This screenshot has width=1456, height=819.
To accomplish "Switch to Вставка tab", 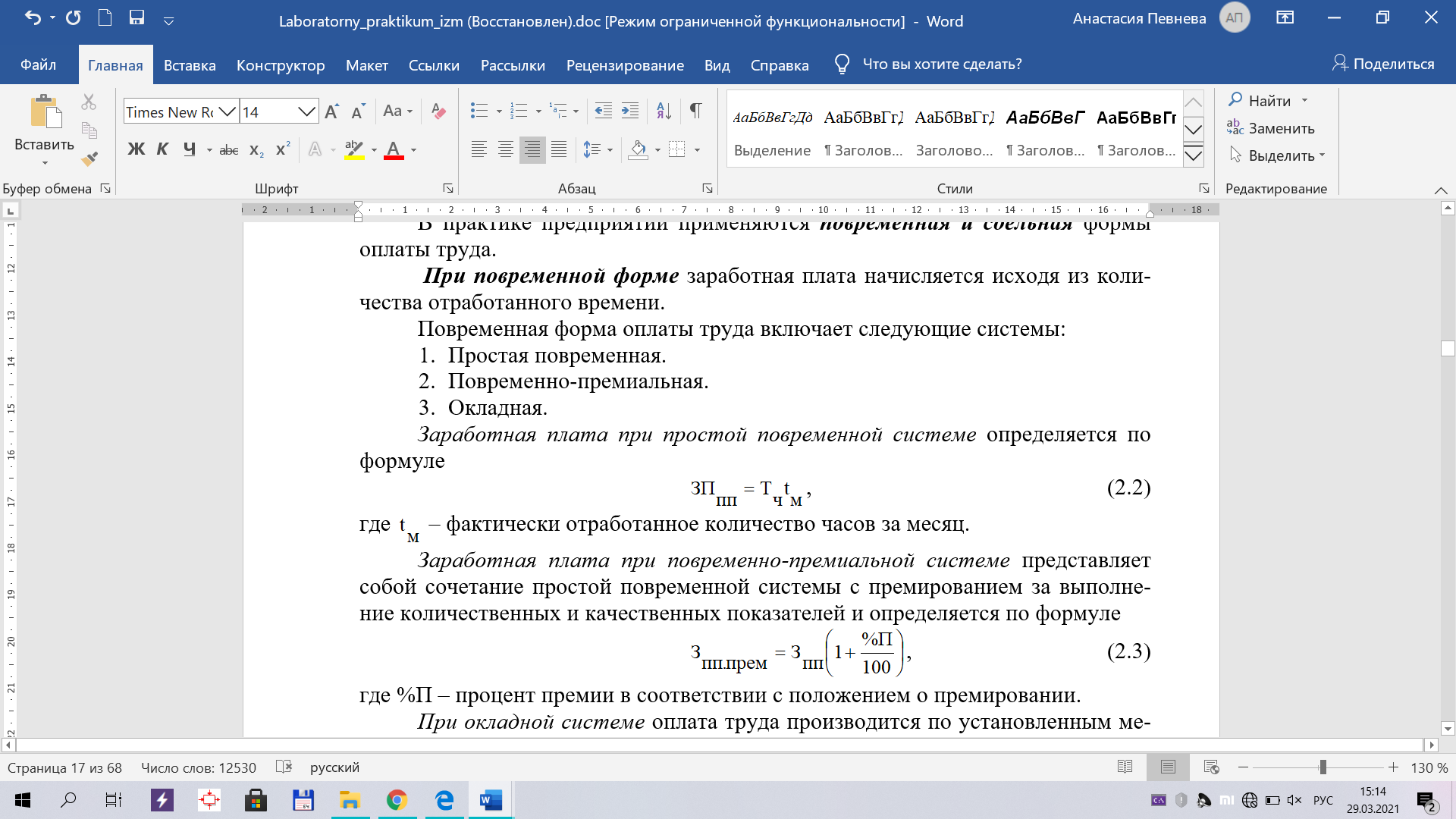I will tap(190, 65).
